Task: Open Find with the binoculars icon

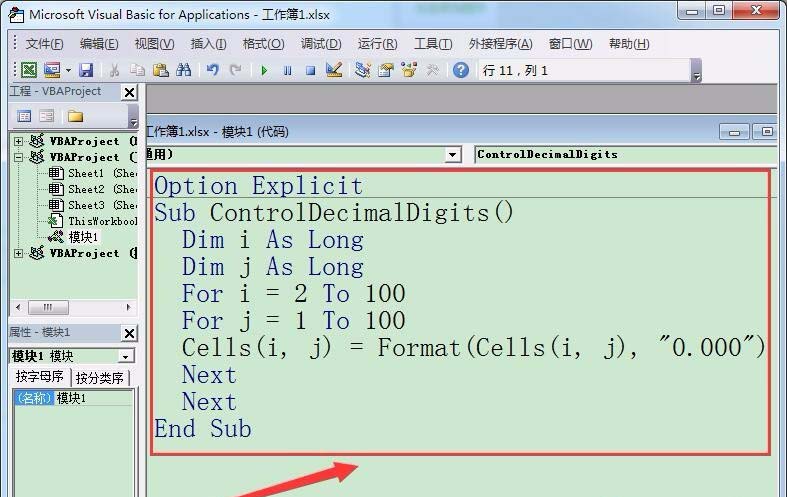Action: [183, 70]
